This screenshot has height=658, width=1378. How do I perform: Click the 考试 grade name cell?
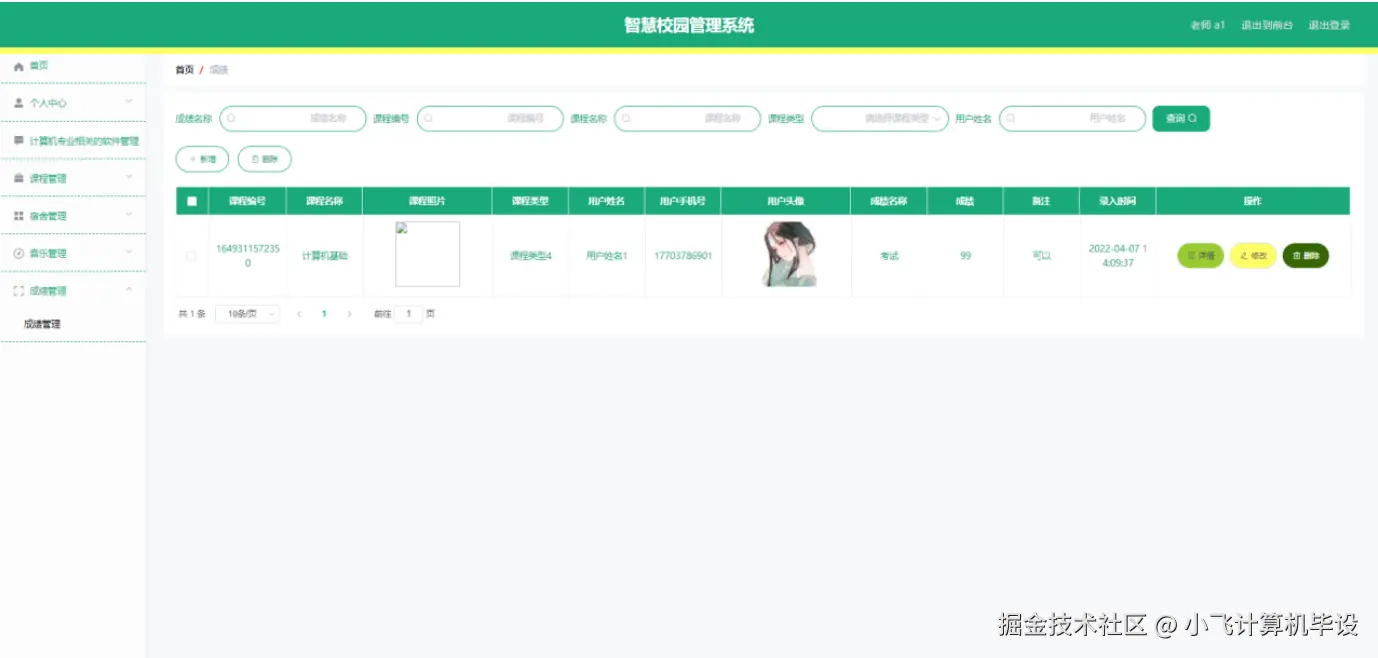coord(889,256)
